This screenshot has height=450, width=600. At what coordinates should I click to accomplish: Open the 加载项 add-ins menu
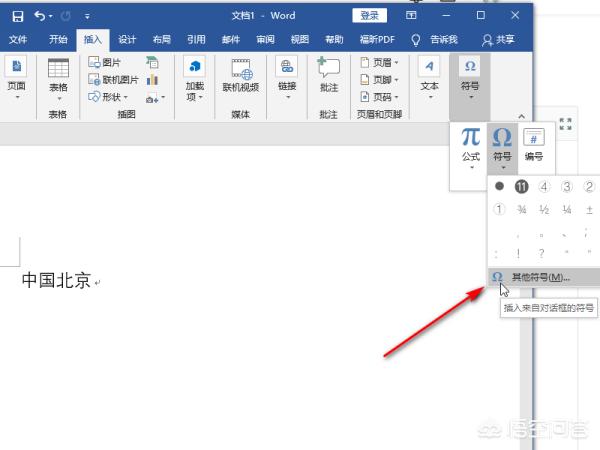tap(194, 78)
